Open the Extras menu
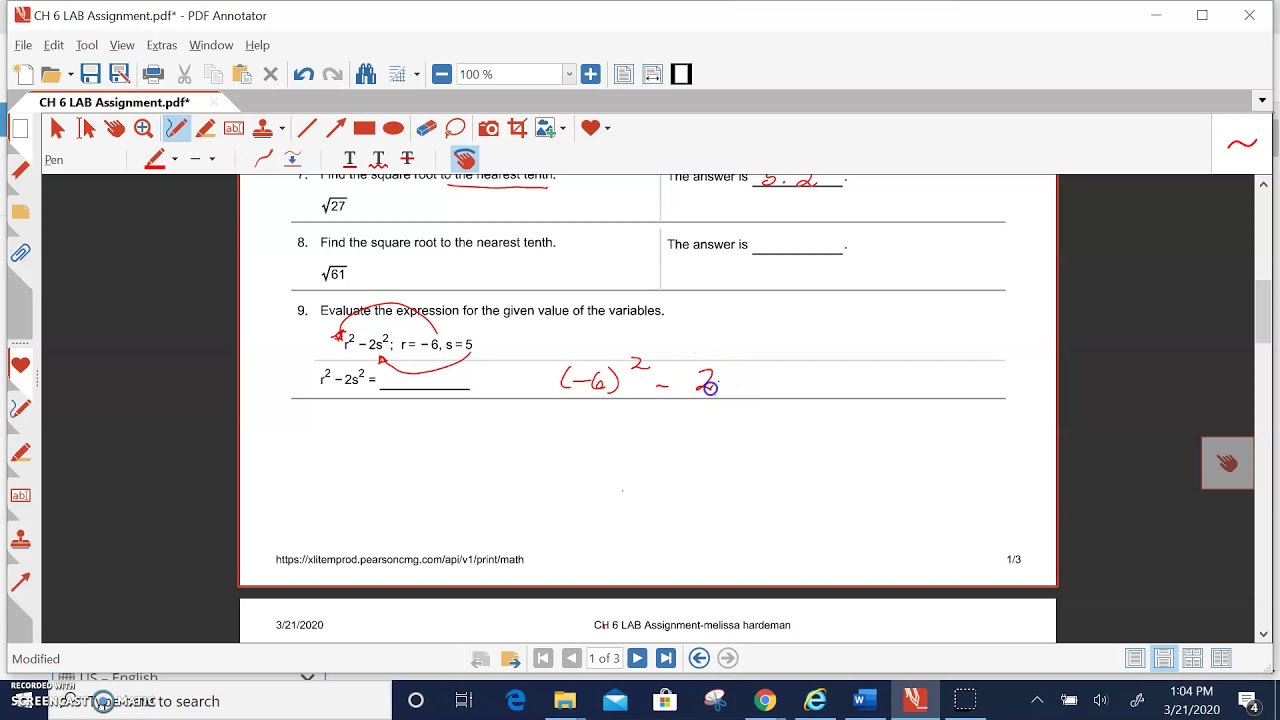The width and height of the screenshot is (1280, 720). 161,45
